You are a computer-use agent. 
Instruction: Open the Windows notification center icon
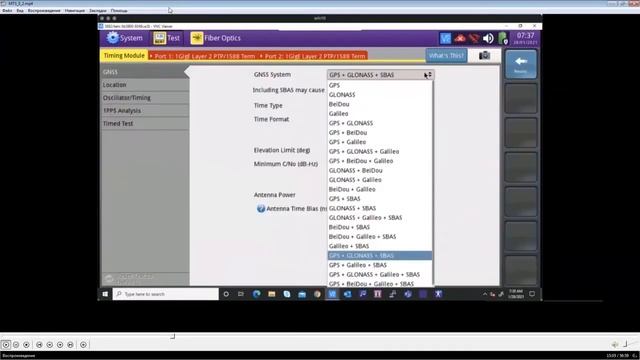click(x=532, y=294)
